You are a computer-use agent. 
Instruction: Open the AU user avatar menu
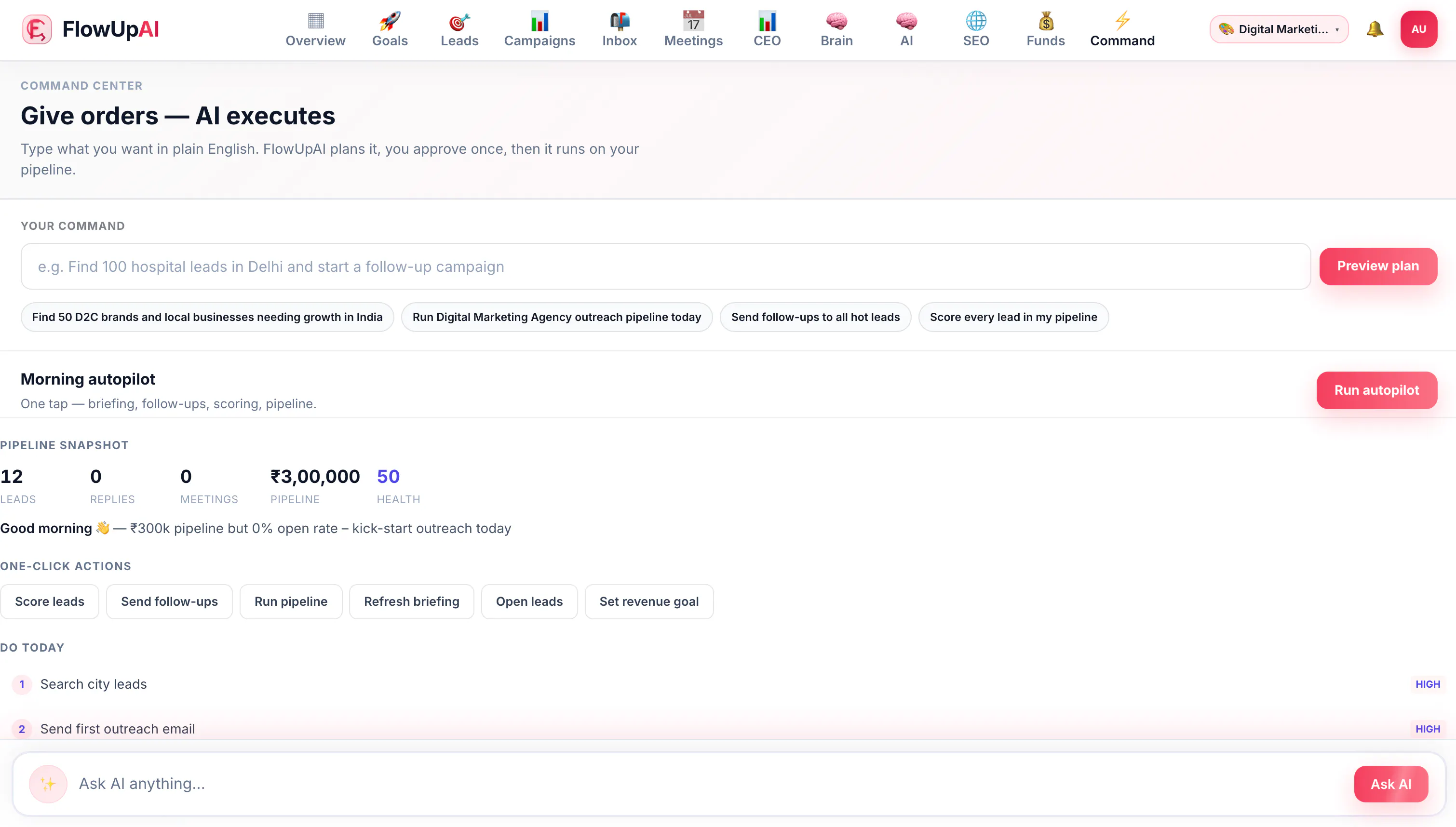[x=1418, y=29]
